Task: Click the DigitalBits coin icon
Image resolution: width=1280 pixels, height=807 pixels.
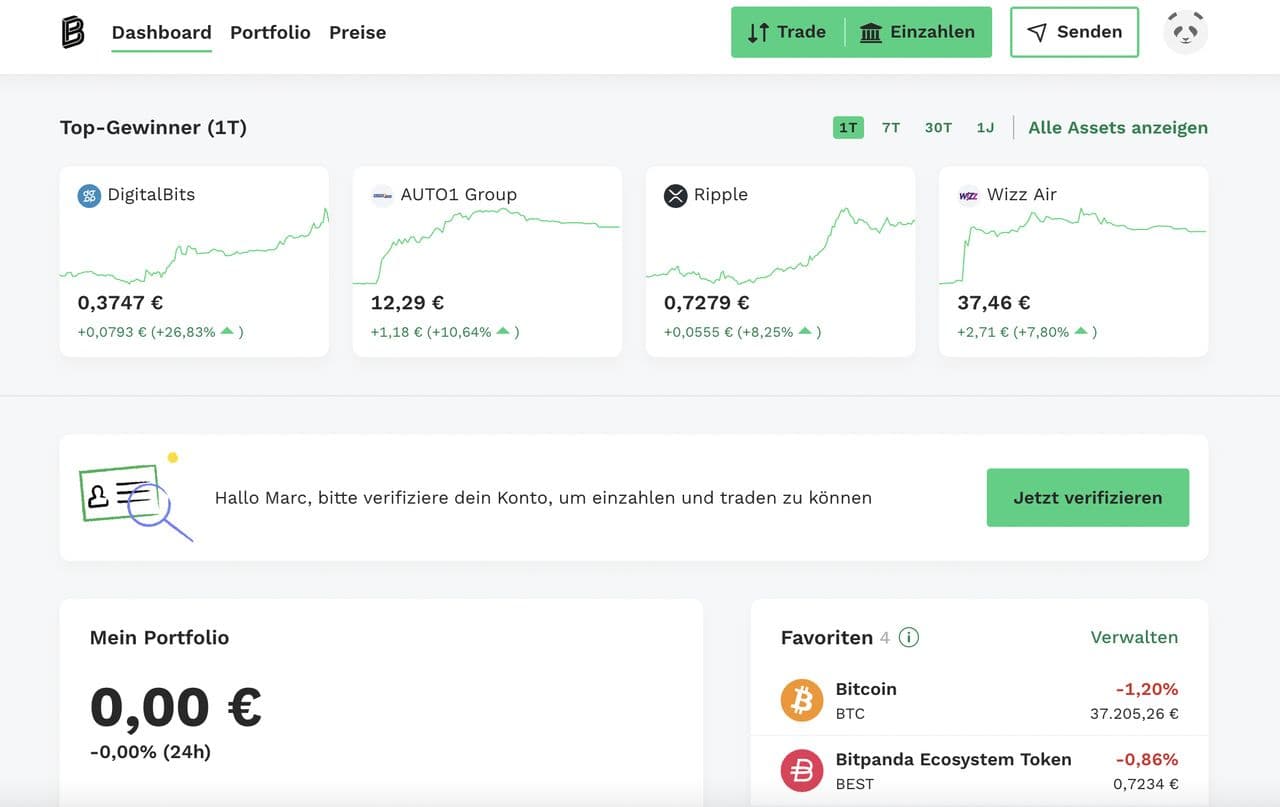Action: pyautogui.click(x=89, y=195)
